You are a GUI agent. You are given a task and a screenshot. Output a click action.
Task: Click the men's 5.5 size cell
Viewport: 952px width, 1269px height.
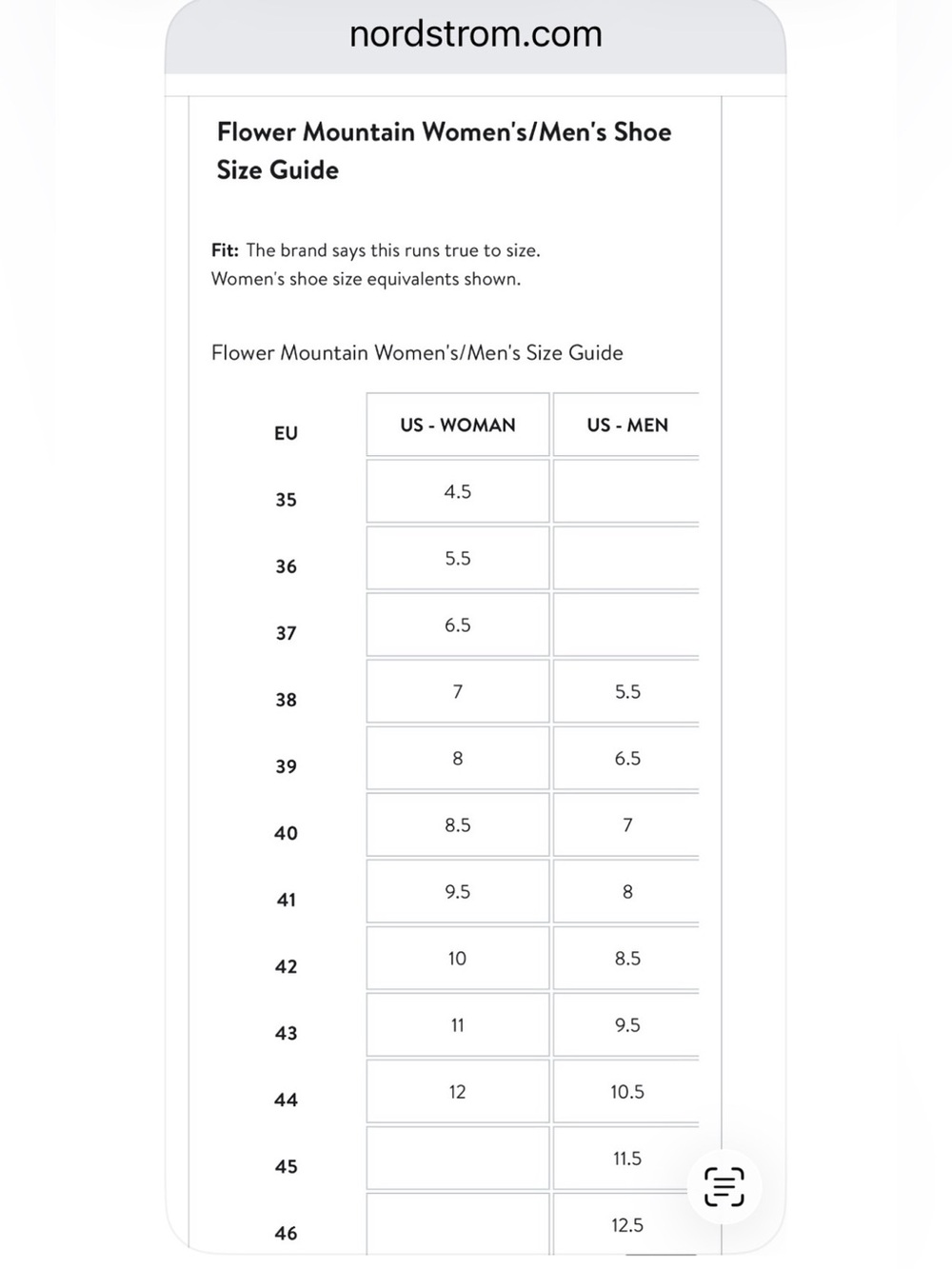pos(626,691)
